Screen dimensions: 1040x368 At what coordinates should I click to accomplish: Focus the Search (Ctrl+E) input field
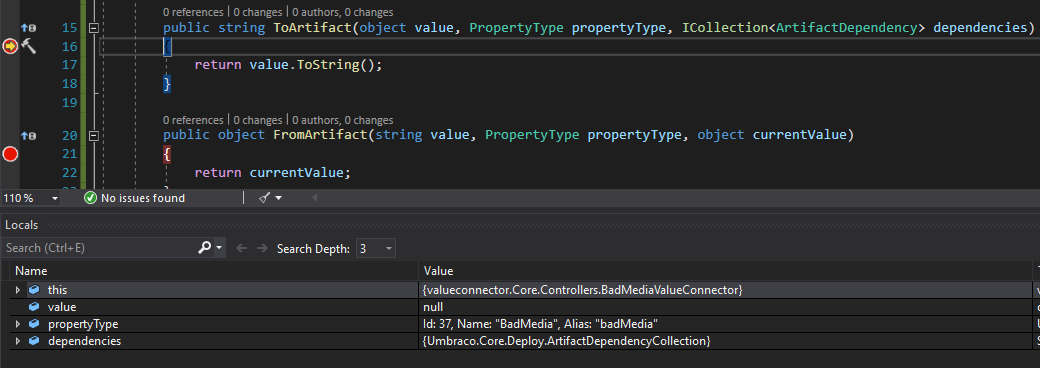click(99, 248)
